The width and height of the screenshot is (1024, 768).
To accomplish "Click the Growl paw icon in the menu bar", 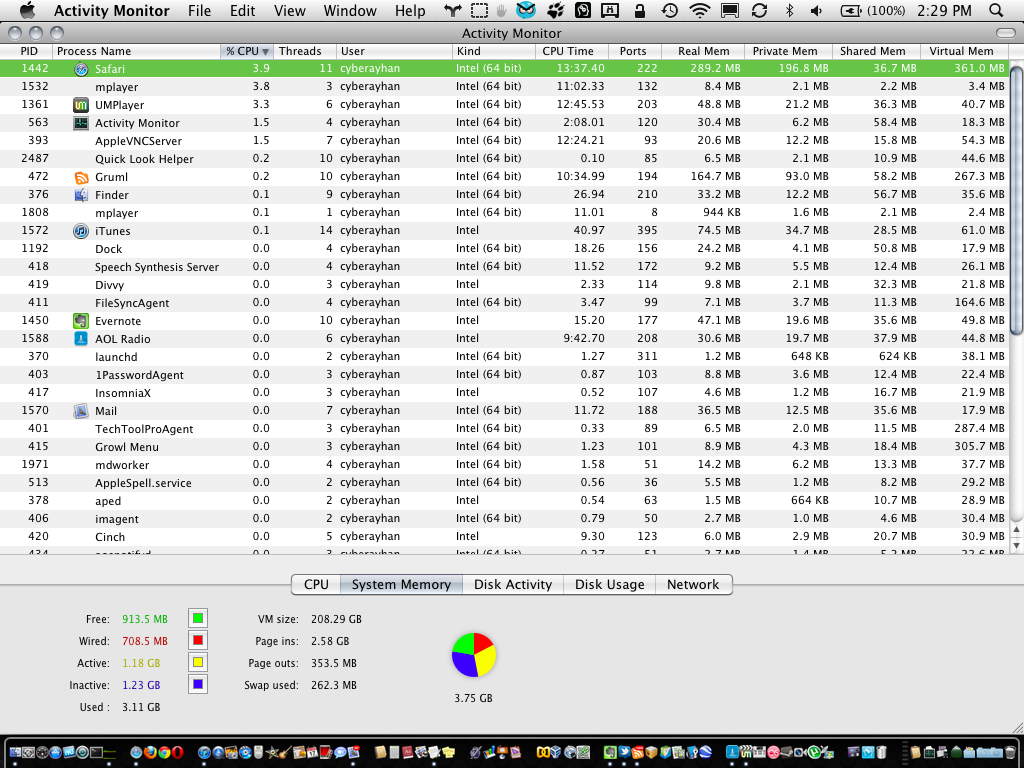I will [555, 10].
